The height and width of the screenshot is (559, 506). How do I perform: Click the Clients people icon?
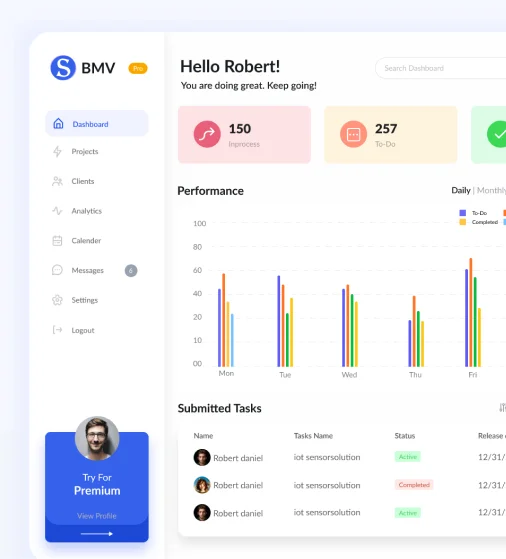point(57,181)
